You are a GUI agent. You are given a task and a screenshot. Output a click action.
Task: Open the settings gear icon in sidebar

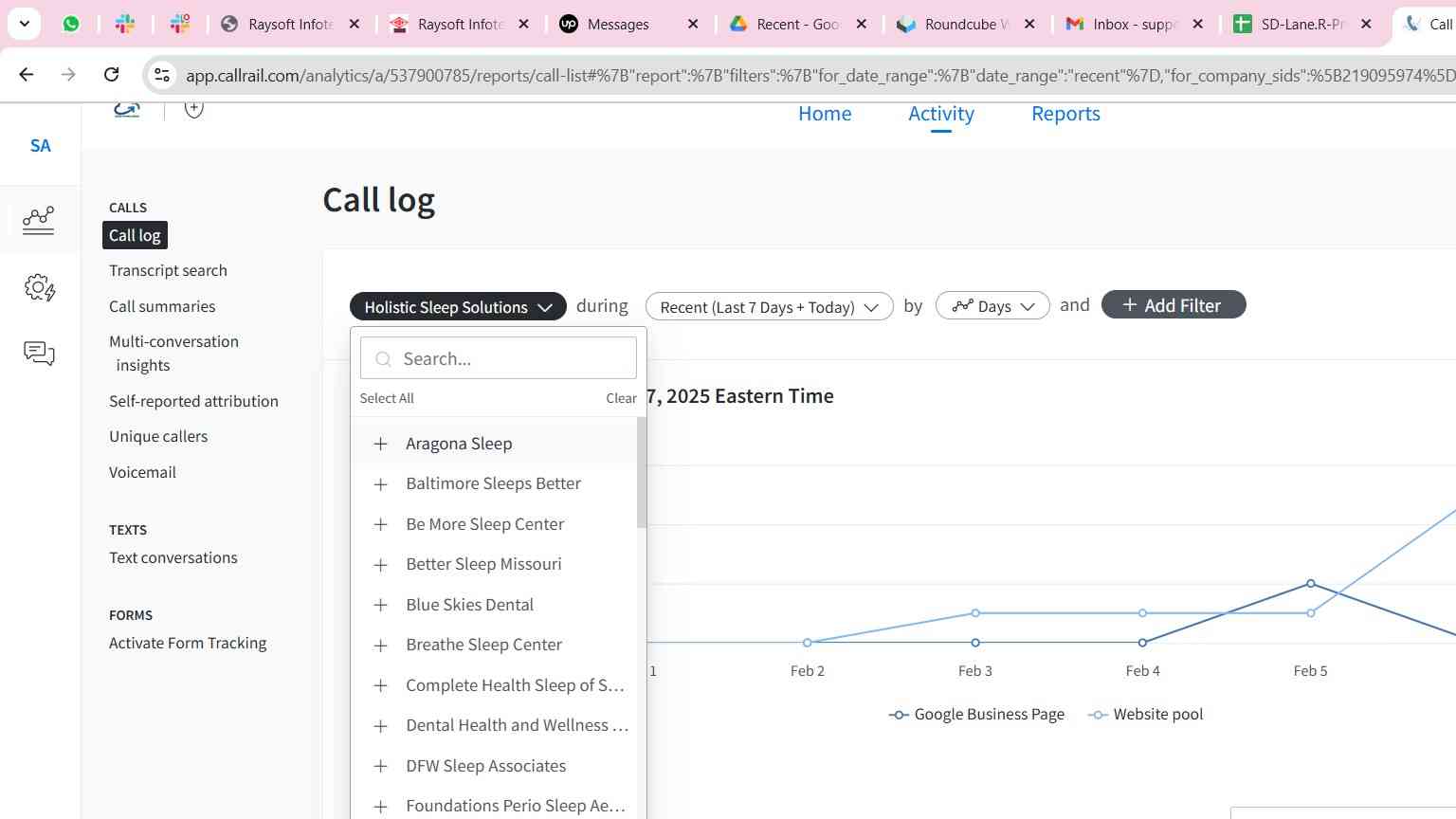point(39,287)
